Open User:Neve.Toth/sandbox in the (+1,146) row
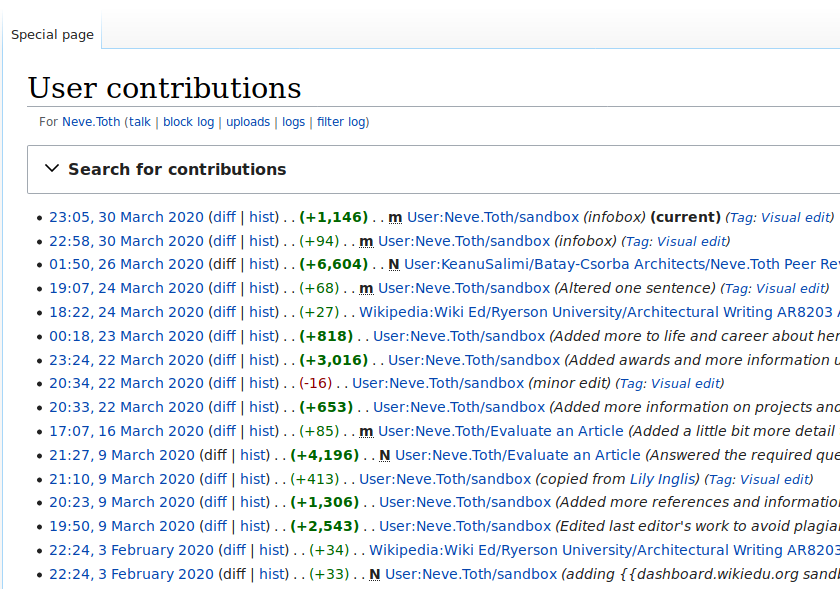The image size is (840, 589). pos(493,217)
